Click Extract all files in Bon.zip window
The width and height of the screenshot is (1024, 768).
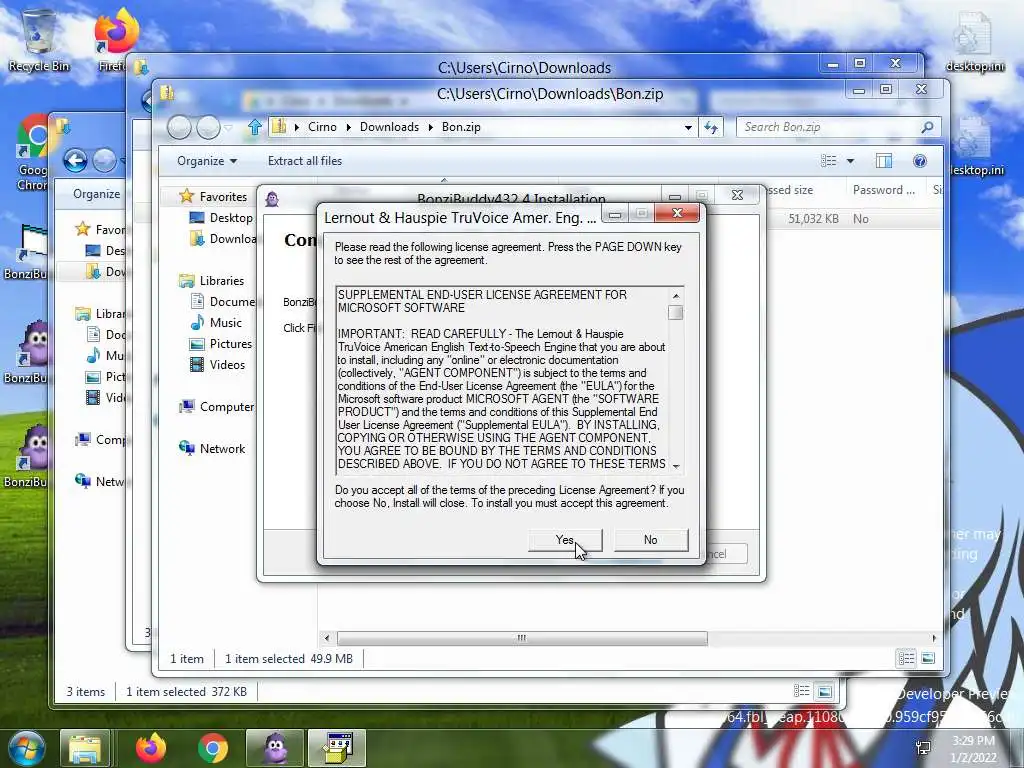(304, 161)
